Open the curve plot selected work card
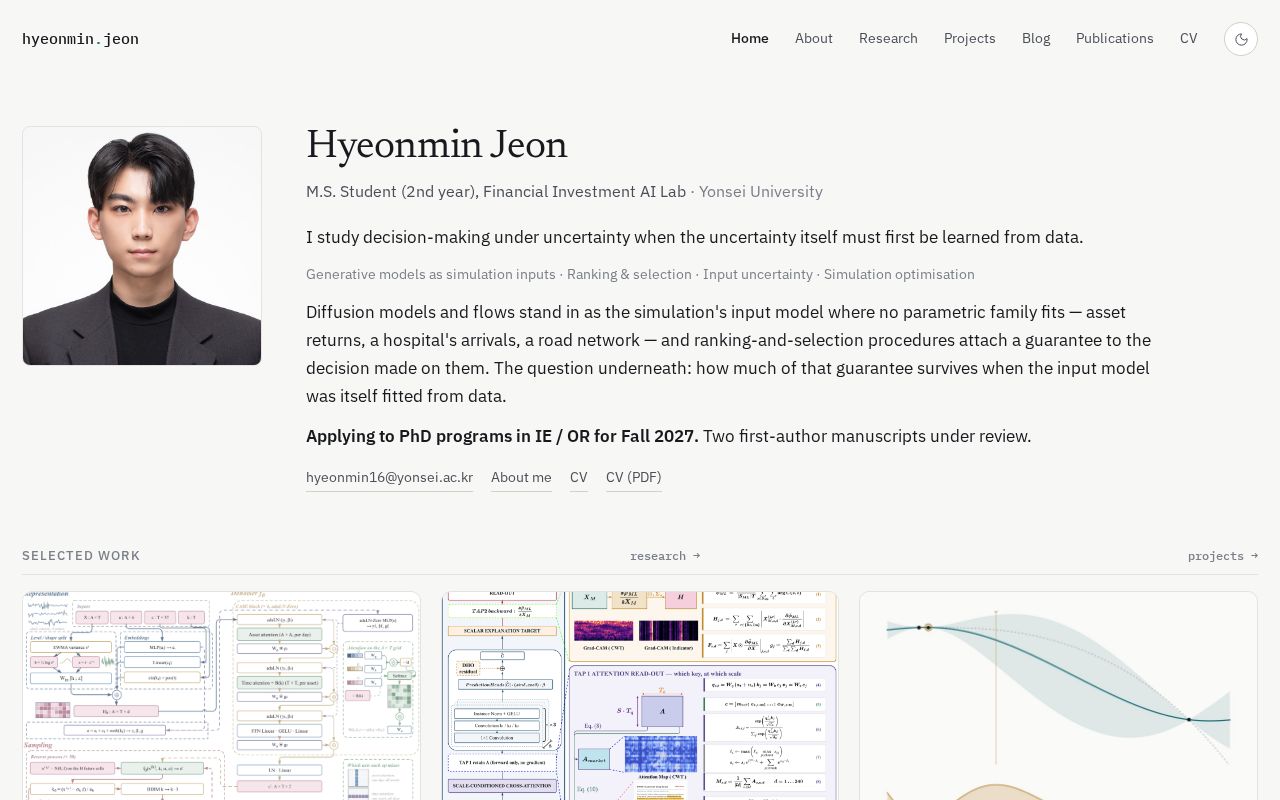 1058,696
